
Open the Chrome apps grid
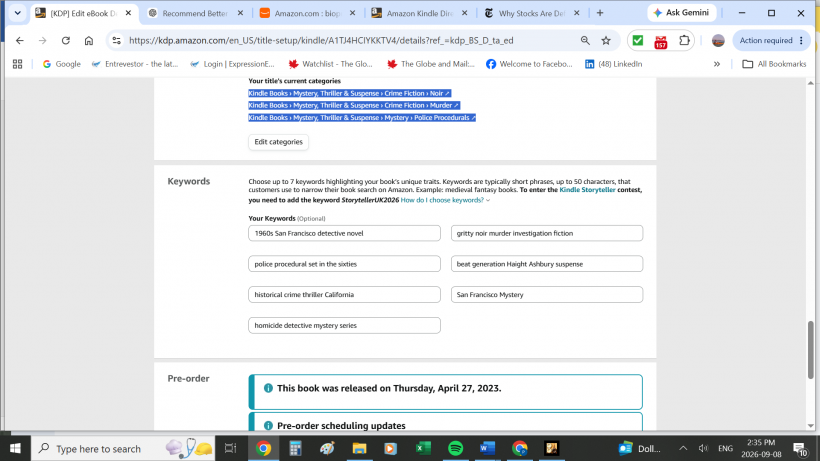[x=17, y=64]
